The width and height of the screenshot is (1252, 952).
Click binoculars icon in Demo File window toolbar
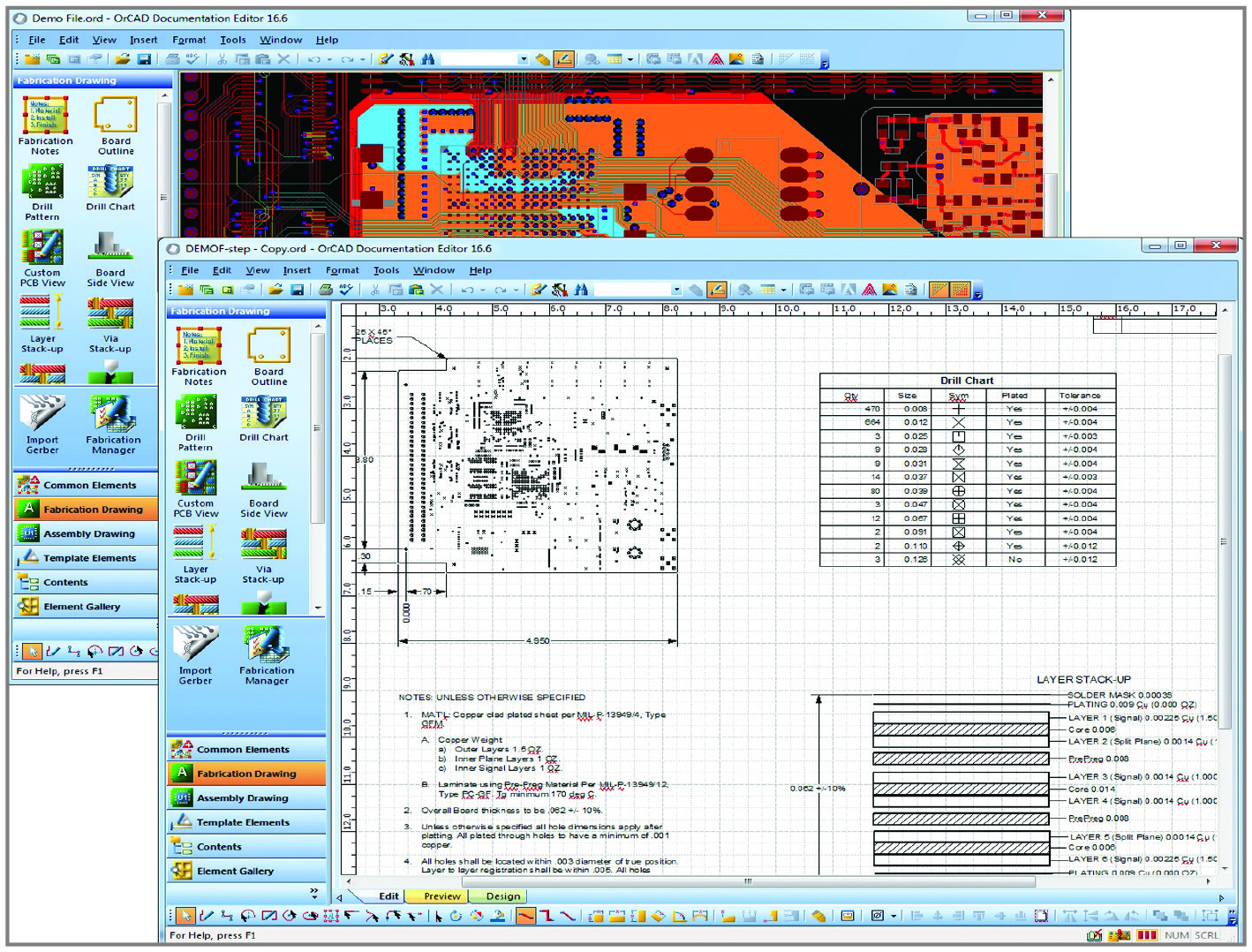pos(427,59)
